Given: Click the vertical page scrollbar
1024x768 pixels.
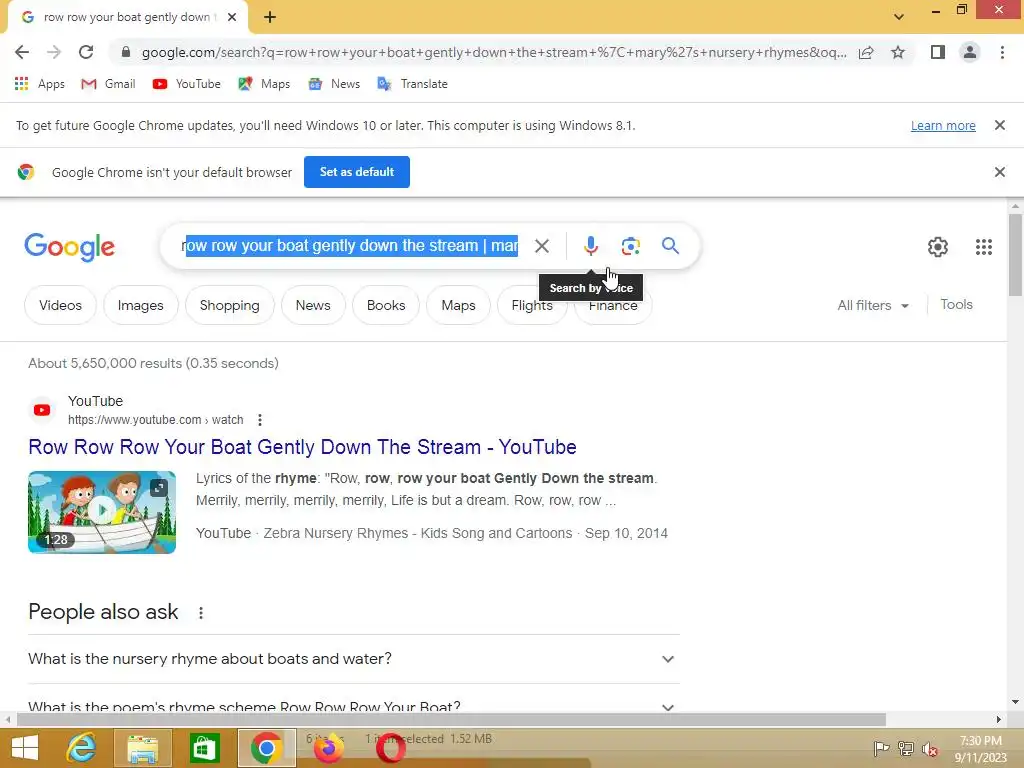Looking at the screenshot, I should [1015, 255].
